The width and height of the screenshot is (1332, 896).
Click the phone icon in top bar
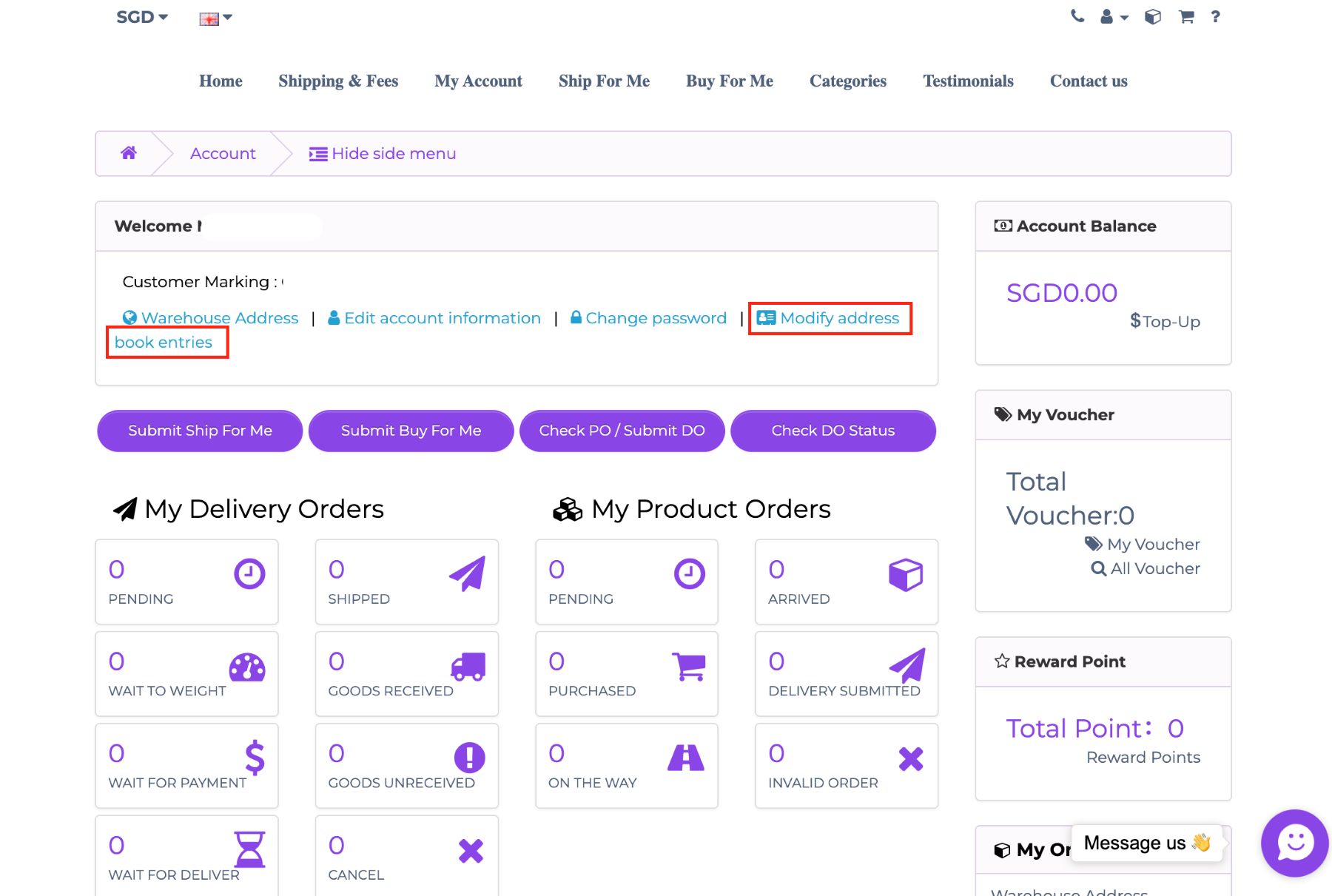tap(1077, 16)
